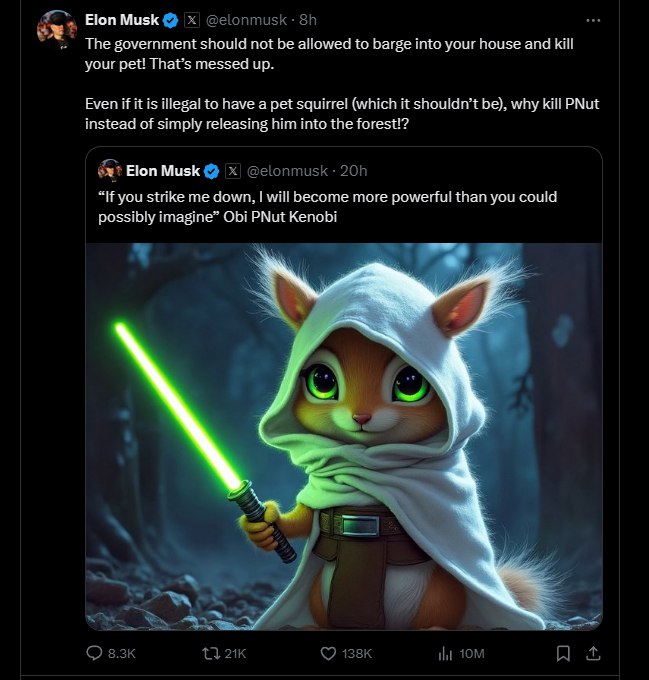Click Elon Musk's profile avatar at top
The width and height of the screenshot is (649, 680).
[57, 28]
